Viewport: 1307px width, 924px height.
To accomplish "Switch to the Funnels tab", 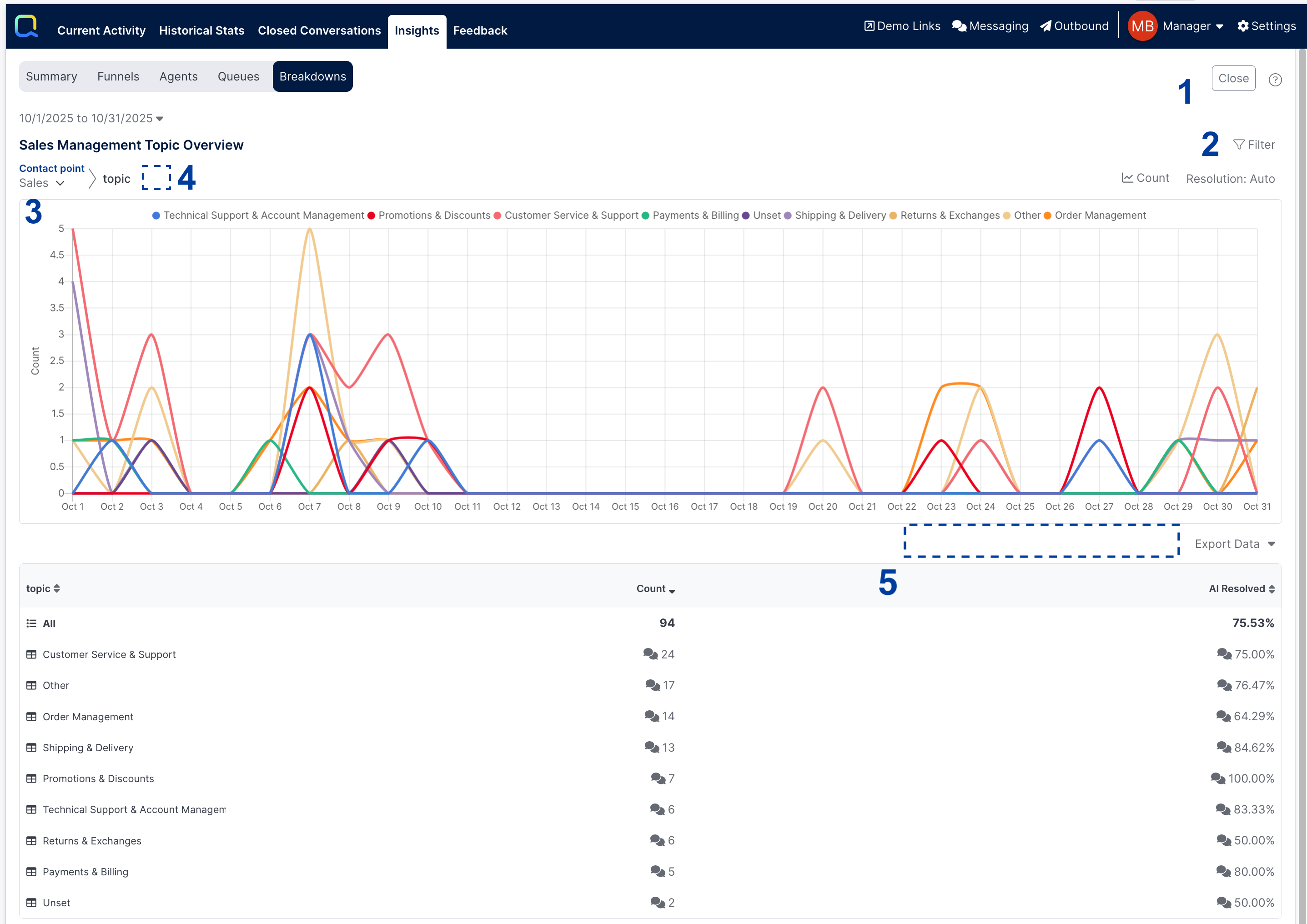I will 118,76.
